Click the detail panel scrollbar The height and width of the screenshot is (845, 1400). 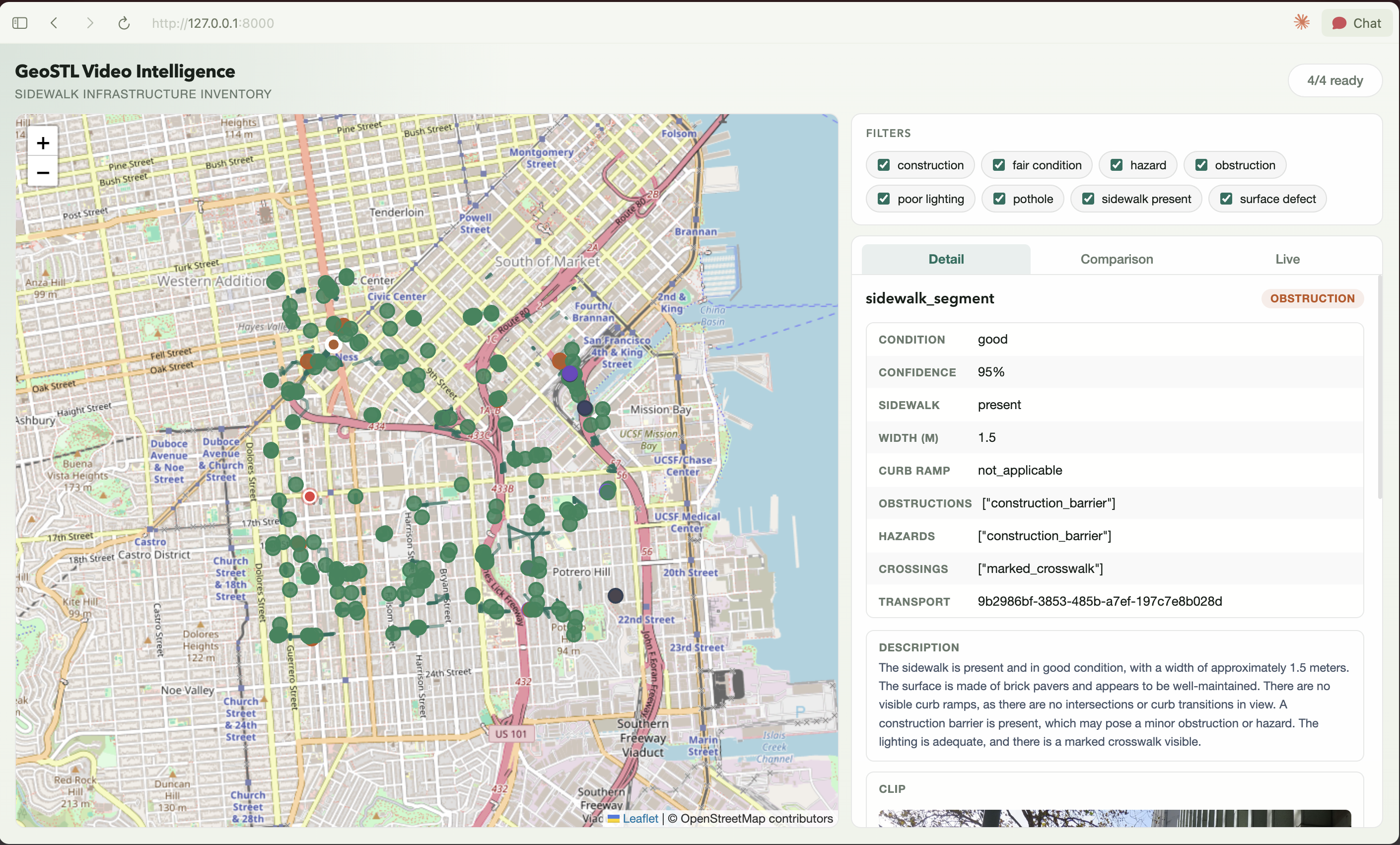[1380, 386]
